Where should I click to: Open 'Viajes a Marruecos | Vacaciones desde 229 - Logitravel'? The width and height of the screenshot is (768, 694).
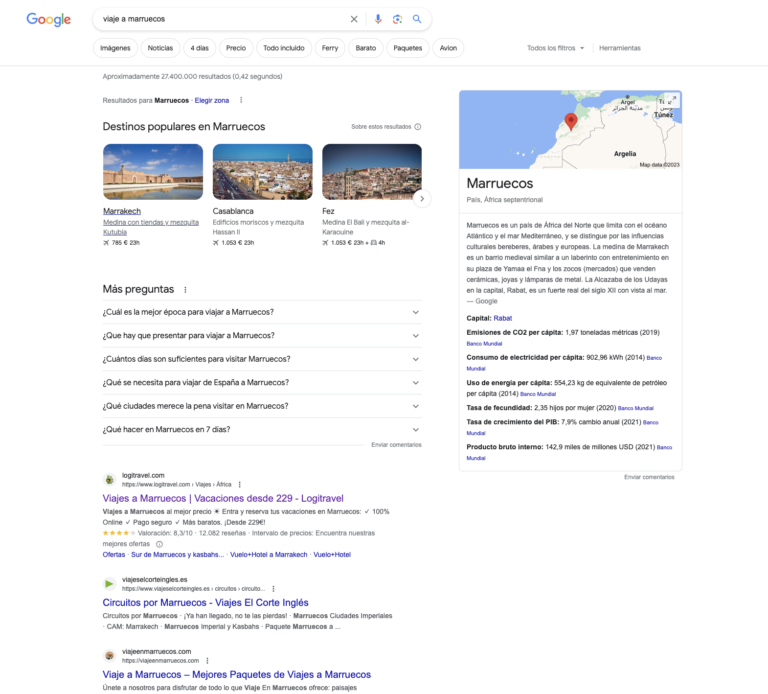pyautogui.click(x=223, y=498)
